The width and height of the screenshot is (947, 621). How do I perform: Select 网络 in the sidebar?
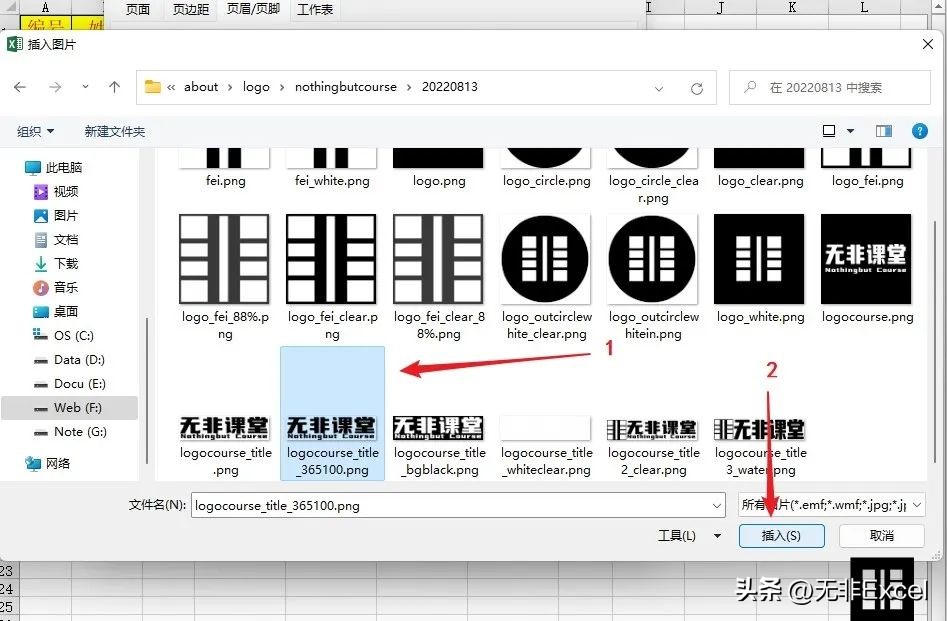[48, 463]
